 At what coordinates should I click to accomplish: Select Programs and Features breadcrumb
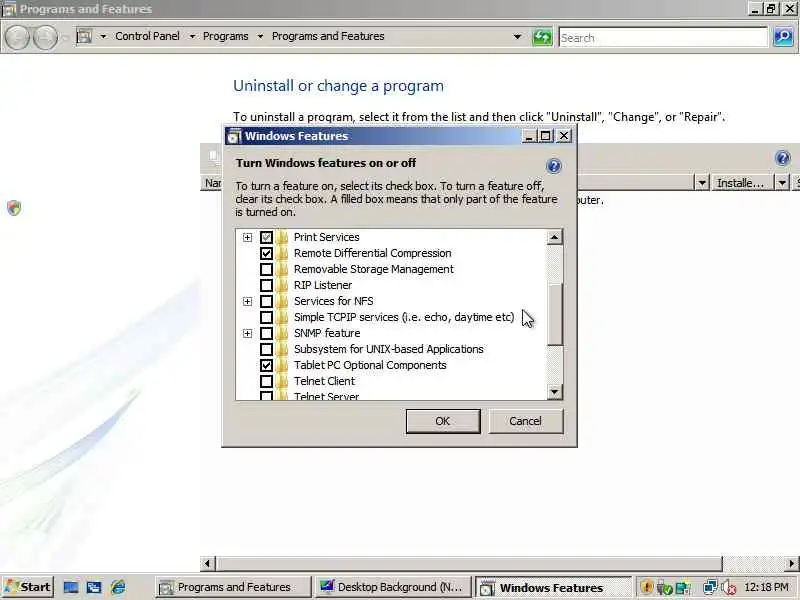[x=328, y=36]
